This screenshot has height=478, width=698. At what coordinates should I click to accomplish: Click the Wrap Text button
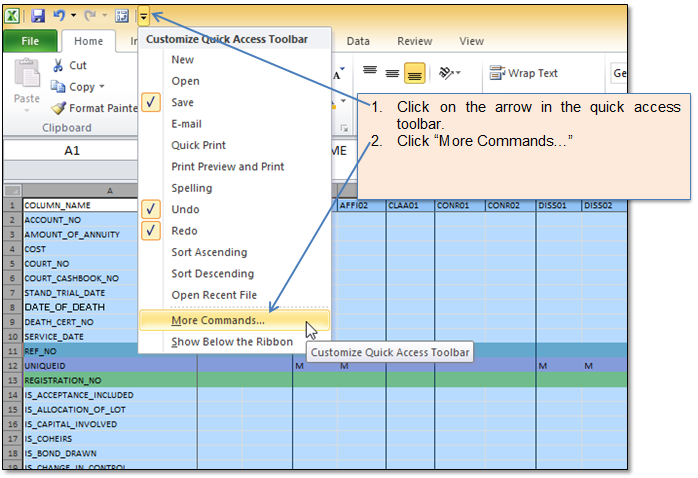(x=523, y=73)
